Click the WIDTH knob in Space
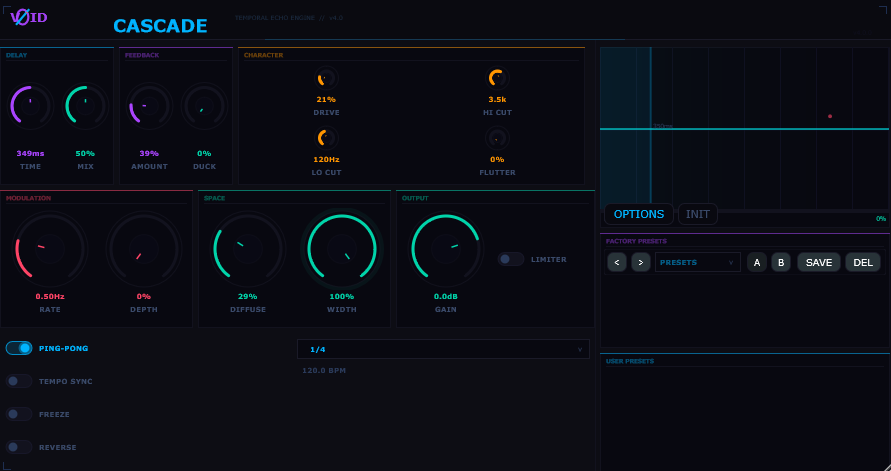 click(x=342, y=249)
